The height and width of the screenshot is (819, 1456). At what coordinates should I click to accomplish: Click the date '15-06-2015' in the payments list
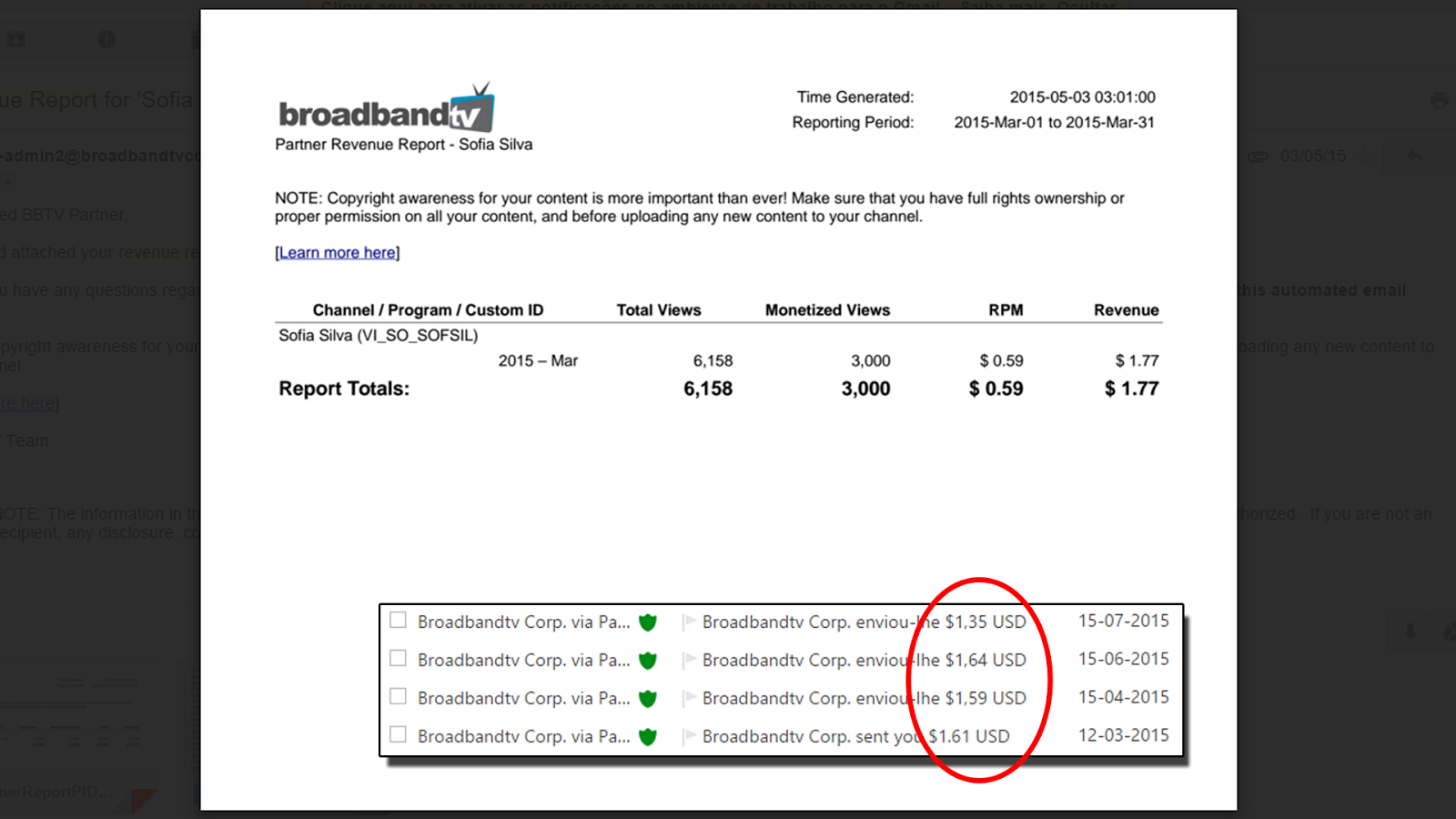pyautogui.click(x=1124, y=659)
